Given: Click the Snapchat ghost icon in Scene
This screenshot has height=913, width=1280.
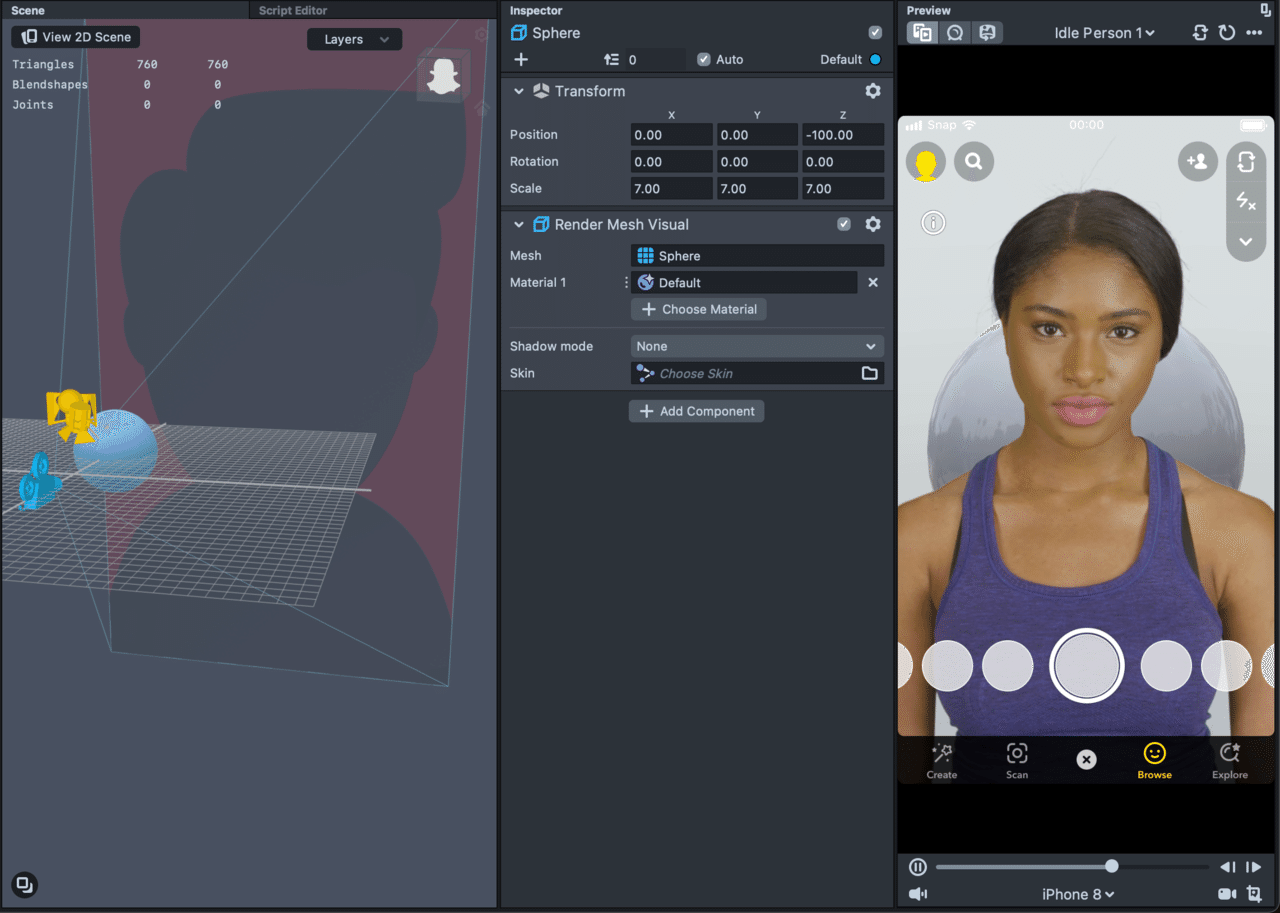Looking at the screenshot, I should (443, 77).
